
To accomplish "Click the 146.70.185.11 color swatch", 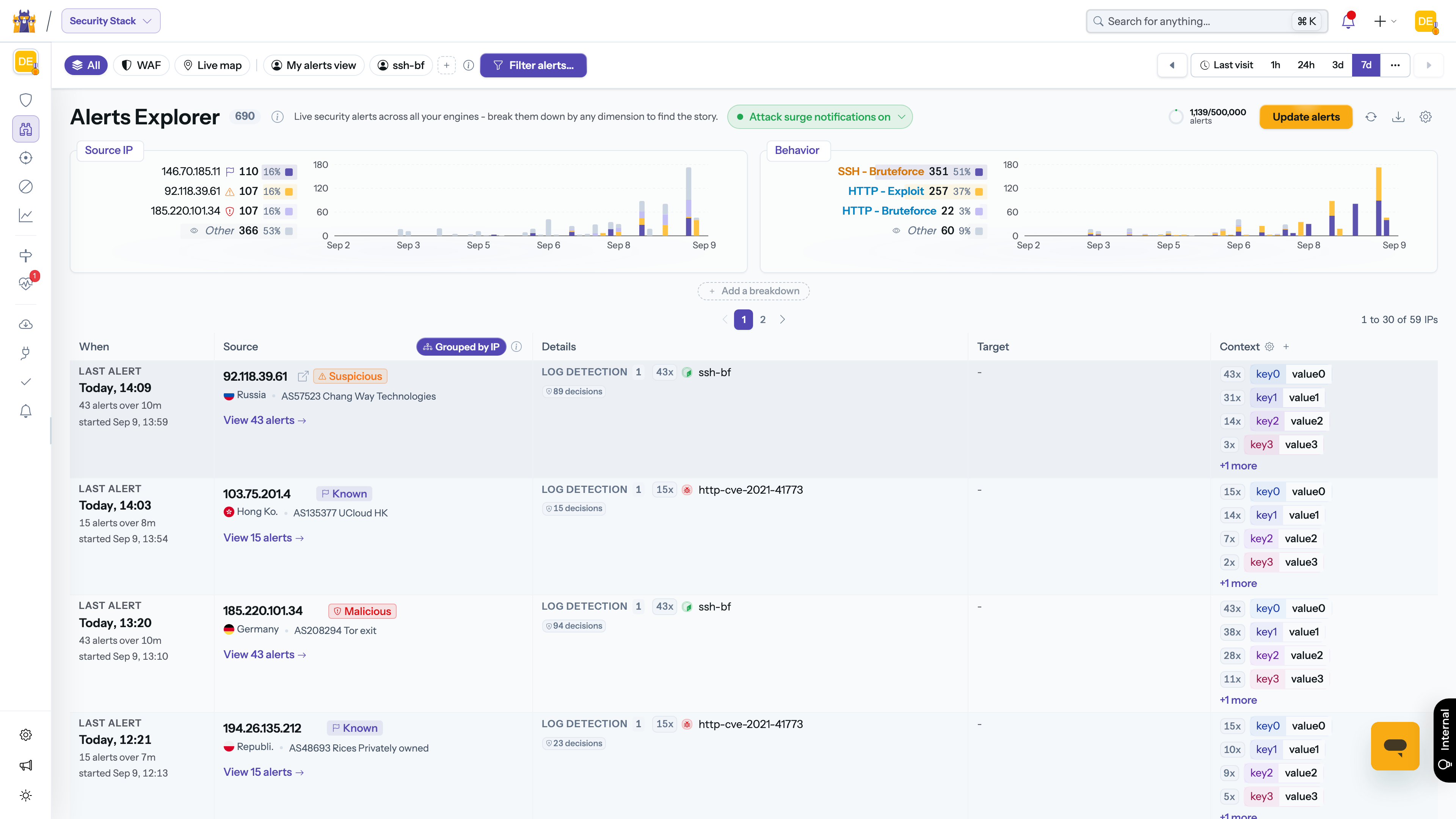I will [x=289, y=172].
